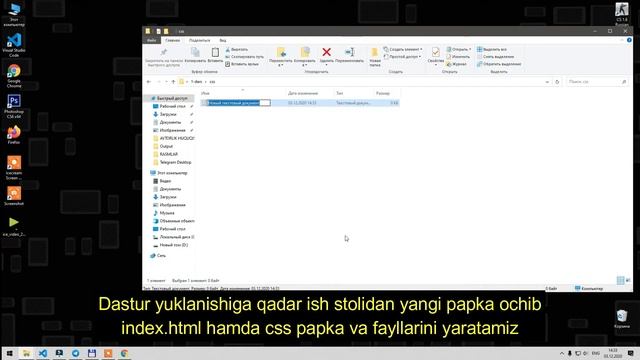Screen dimensions: 640x360
Task: Open the Файл ribbon tab
Action: (151, 40)
